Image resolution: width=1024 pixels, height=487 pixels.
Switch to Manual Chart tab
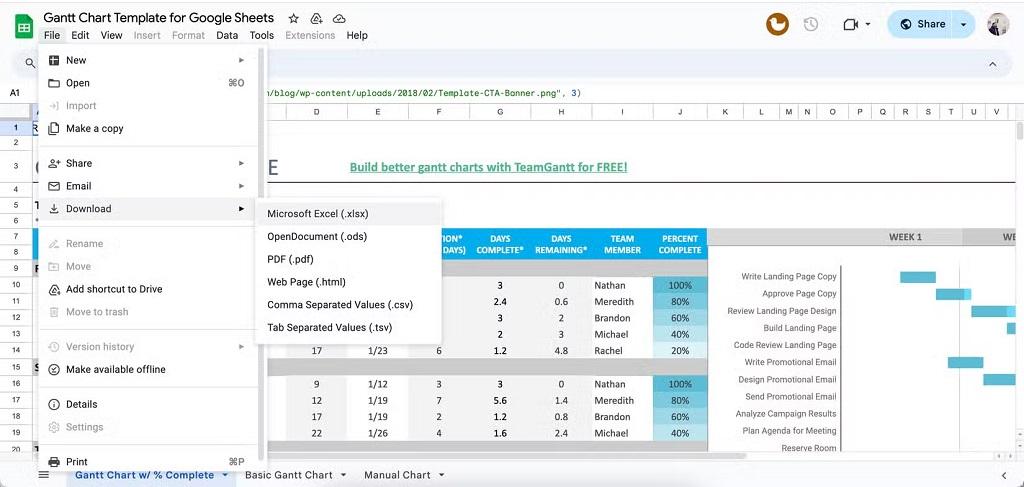[397, 475]
